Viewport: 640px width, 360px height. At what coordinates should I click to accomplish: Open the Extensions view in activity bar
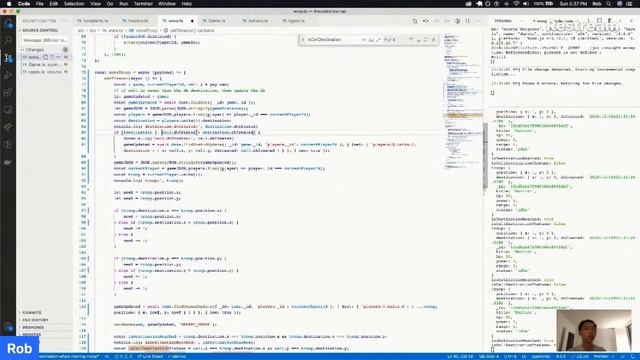(8, 93)
